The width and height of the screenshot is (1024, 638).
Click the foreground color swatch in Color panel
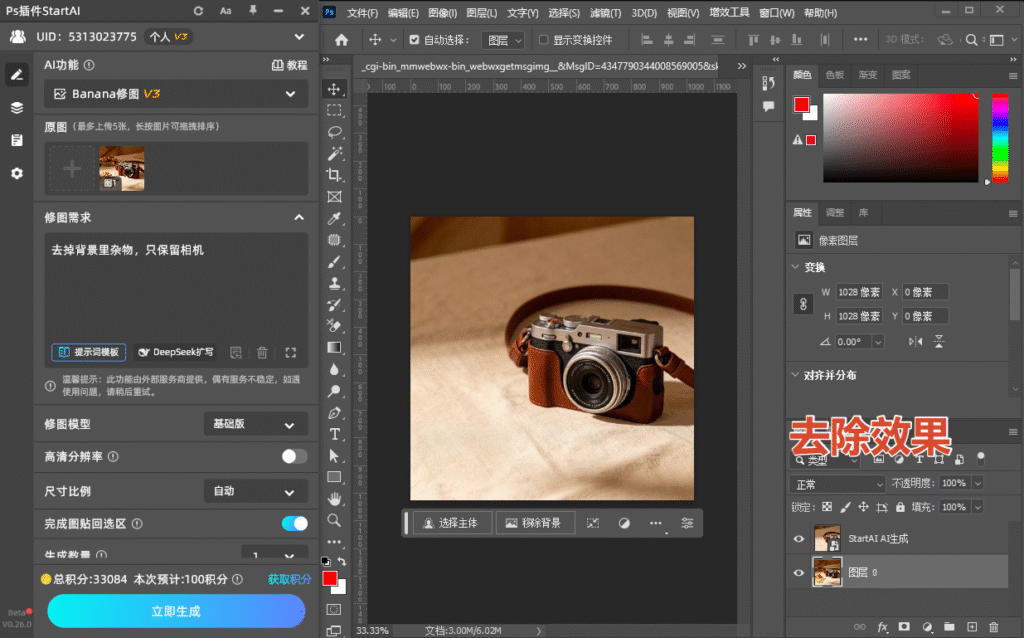tap(801, 104)
